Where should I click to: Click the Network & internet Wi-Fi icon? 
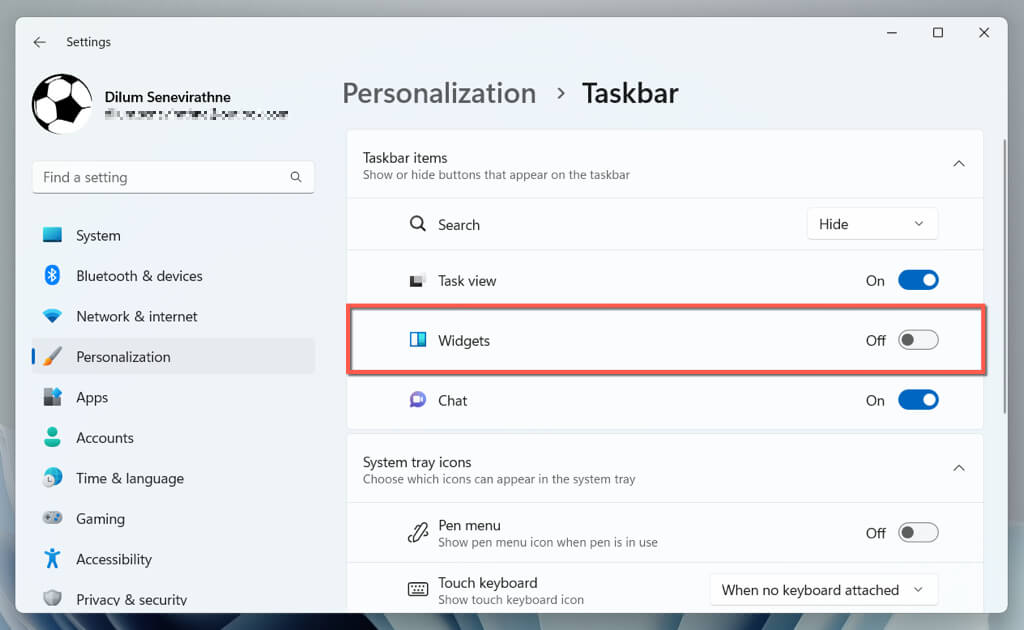(x=53, y=316)
